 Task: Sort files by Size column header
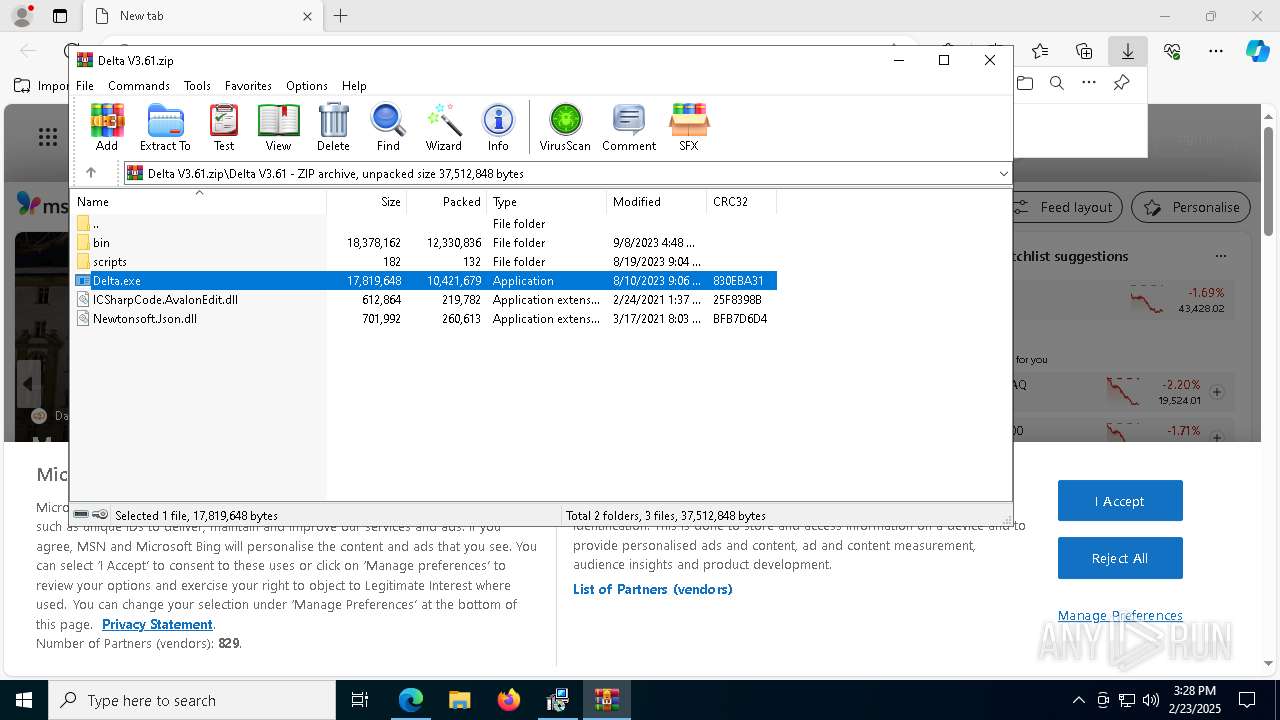[366, 201]
